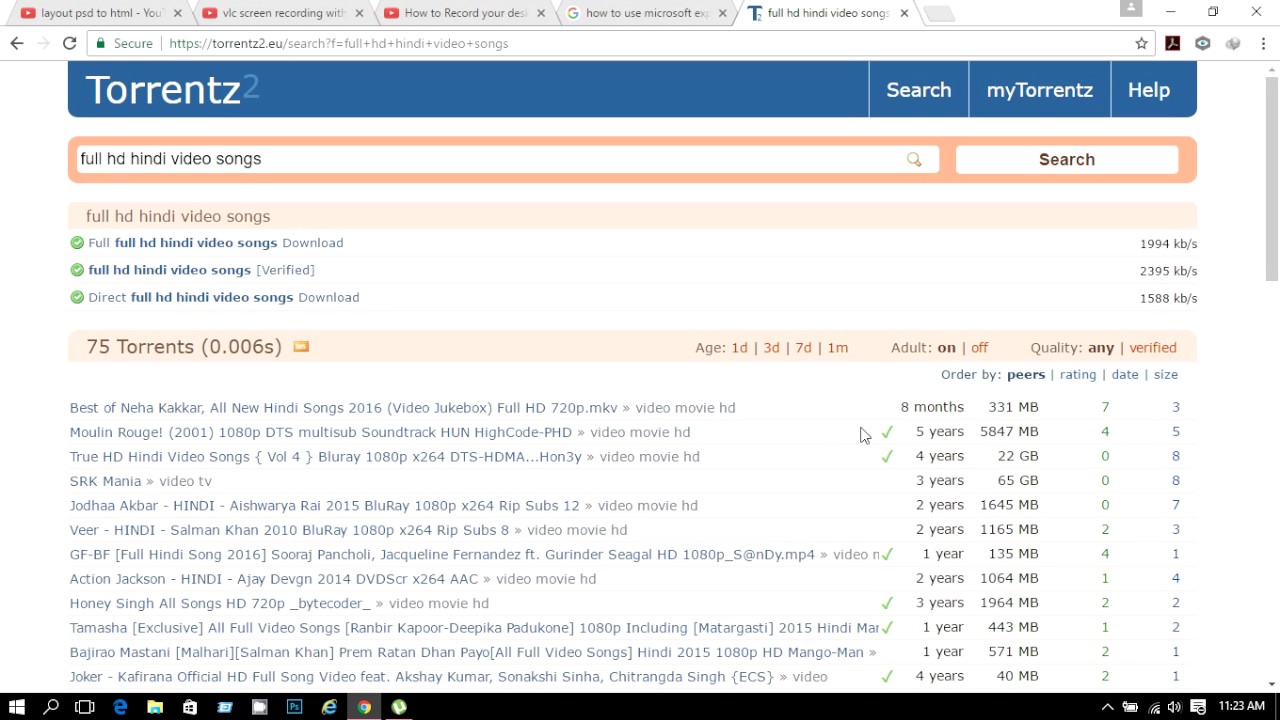Open Search in the Torrentz2 header
The image size is (1280, 720).
[x=918, y=90]
